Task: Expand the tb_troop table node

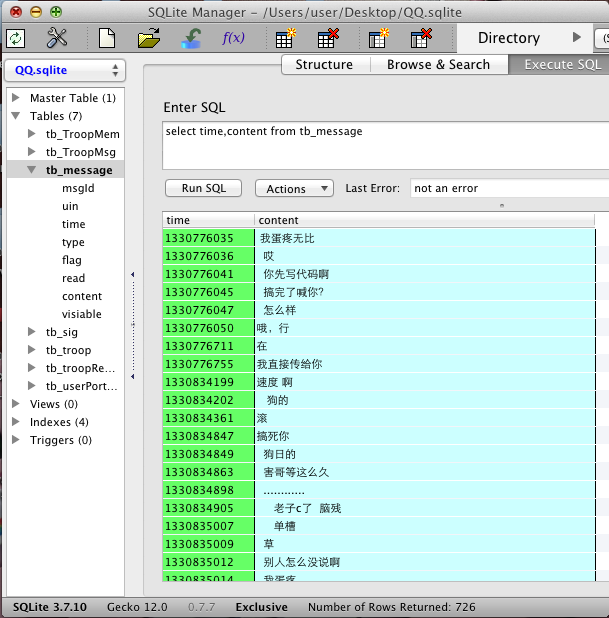Action: pos(32,350)
